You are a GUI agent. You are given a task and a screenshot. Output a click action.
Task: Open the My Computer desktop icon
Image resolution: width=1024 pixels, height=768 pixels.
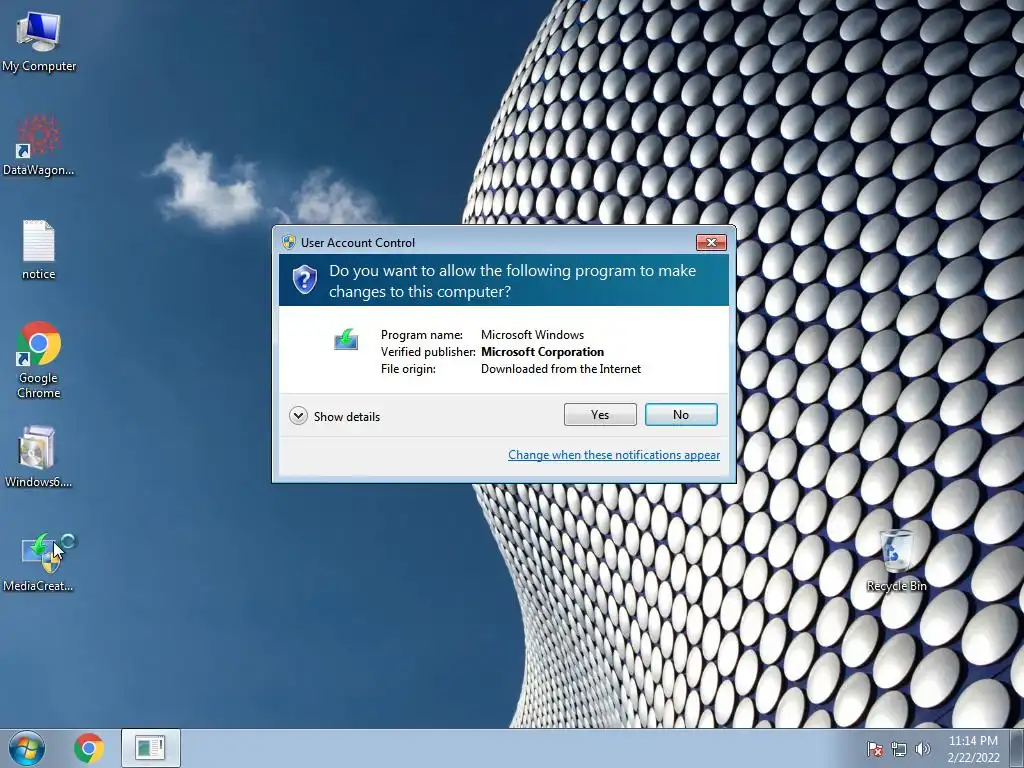pyautogui.click(x=39, y=40)
